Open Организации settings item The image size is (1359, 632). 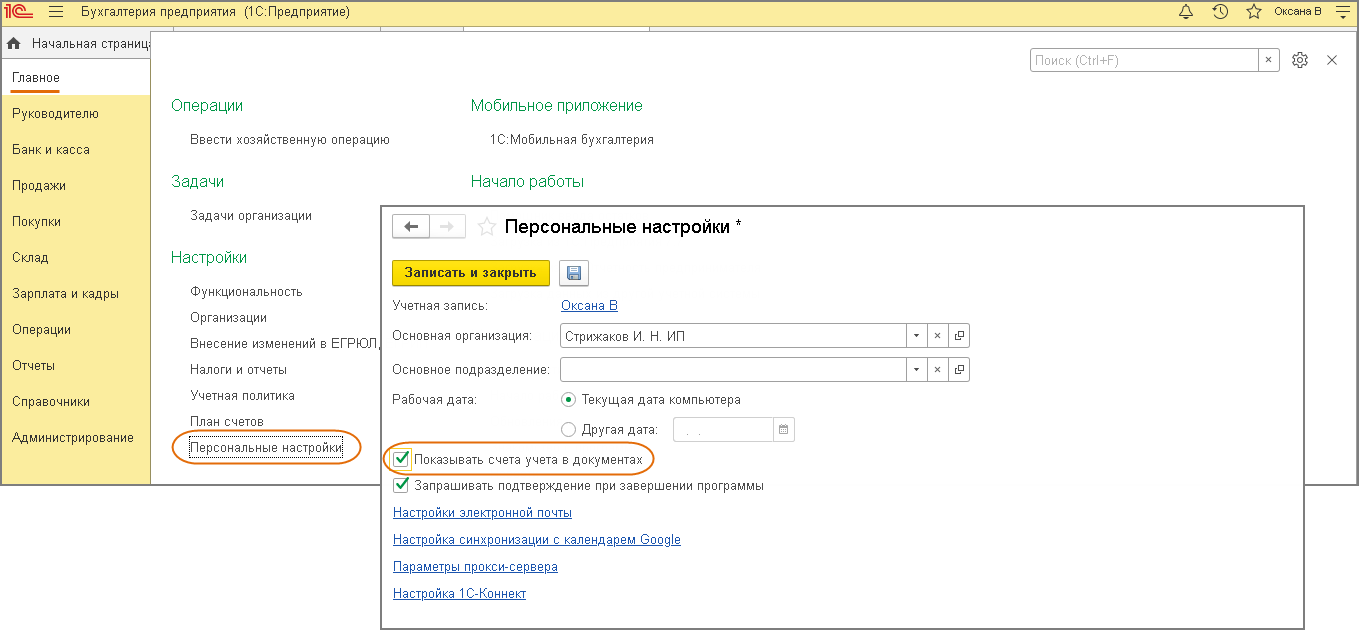pyautogui.click(x=228, y=318)
